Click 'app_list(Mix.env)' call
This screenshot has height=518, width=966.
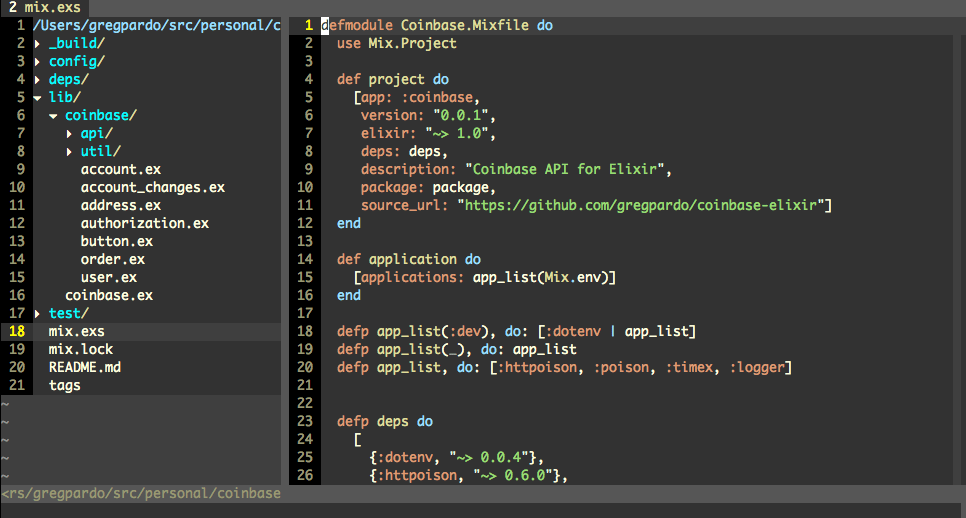[x=541, y=277]
